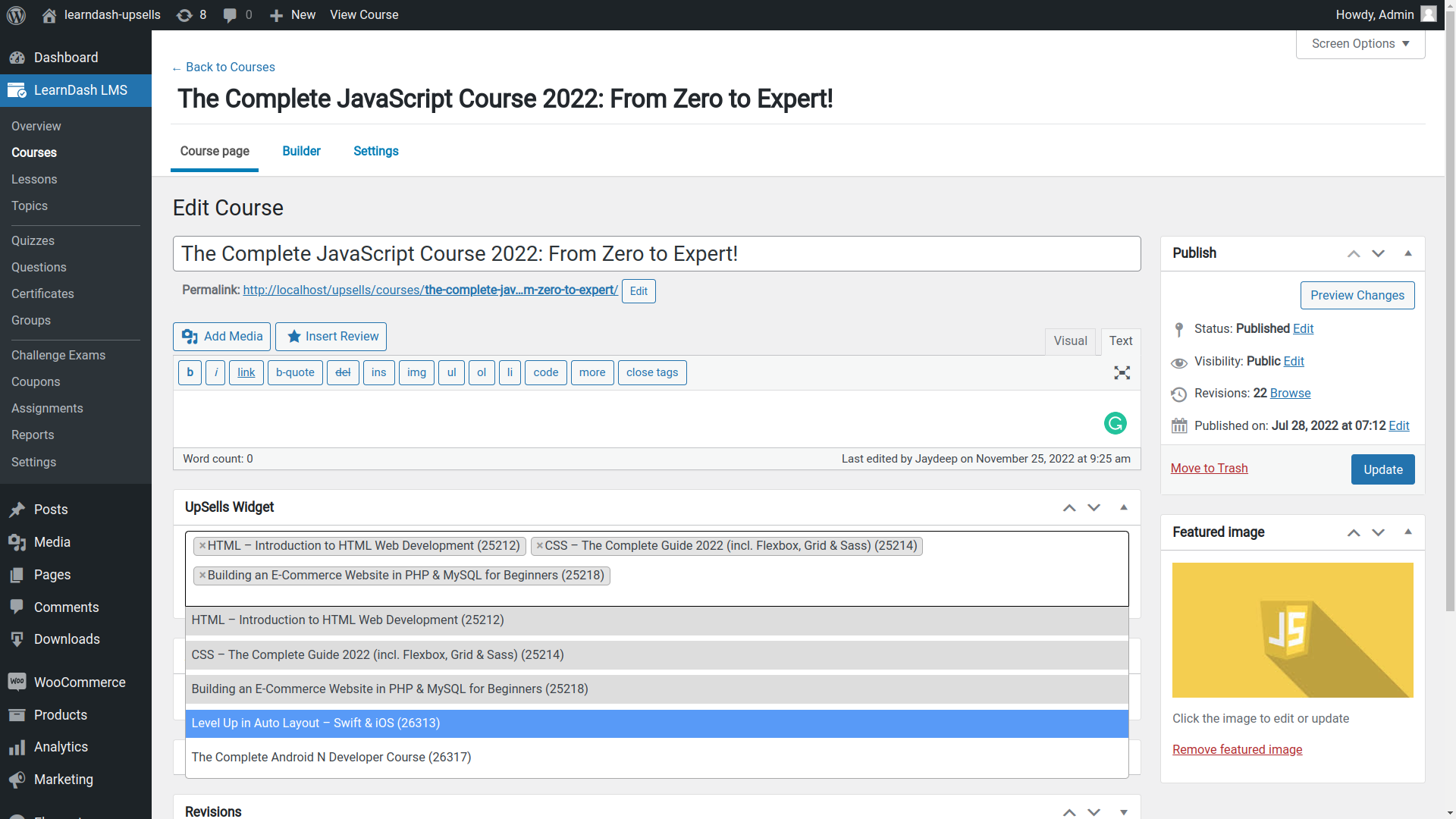Switch editor to Text tab
This screenshot has width=1456, height=819.
click(x=1121, y=341)
